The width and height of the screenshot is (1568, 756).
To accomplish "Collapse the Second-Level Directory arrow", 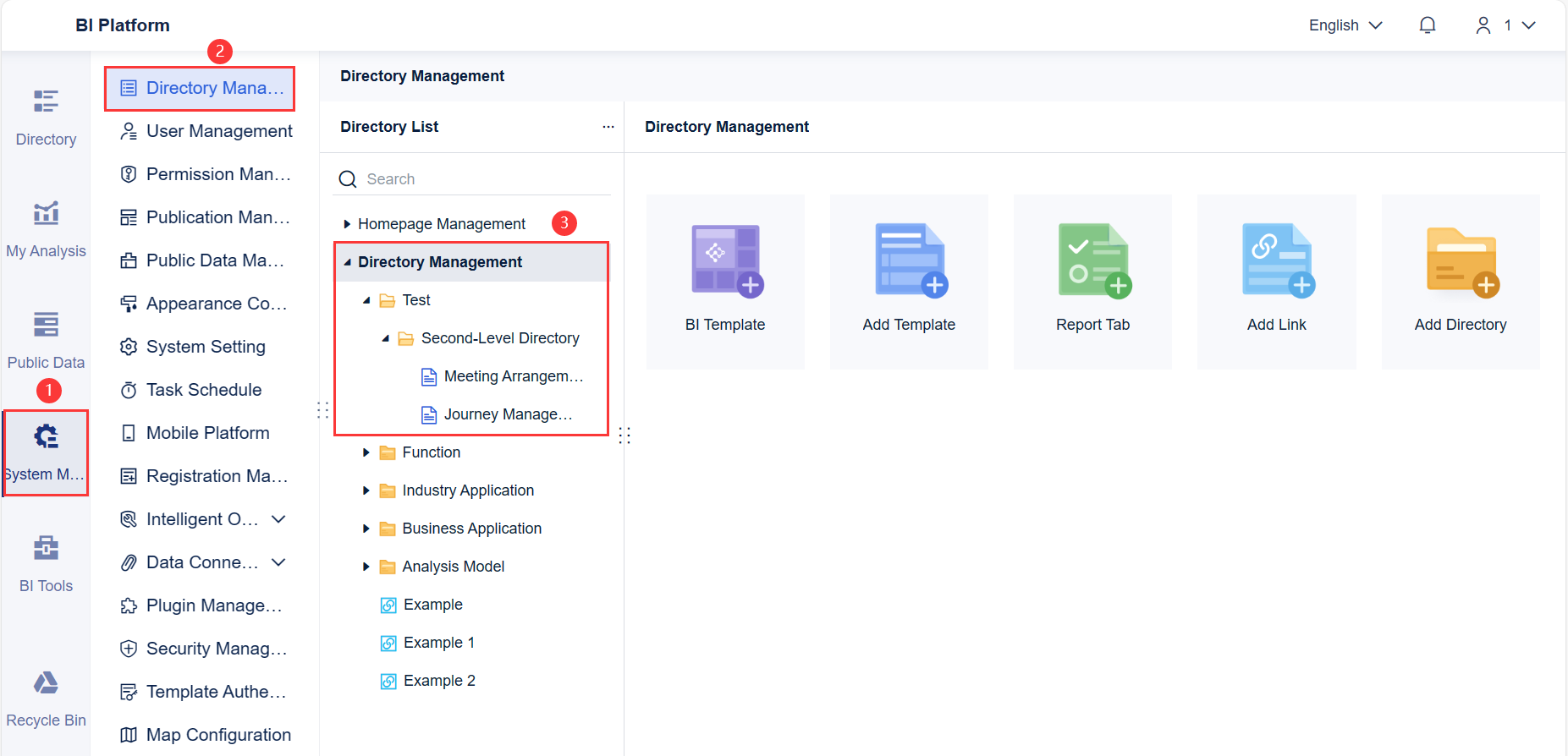I will point(386,338).
